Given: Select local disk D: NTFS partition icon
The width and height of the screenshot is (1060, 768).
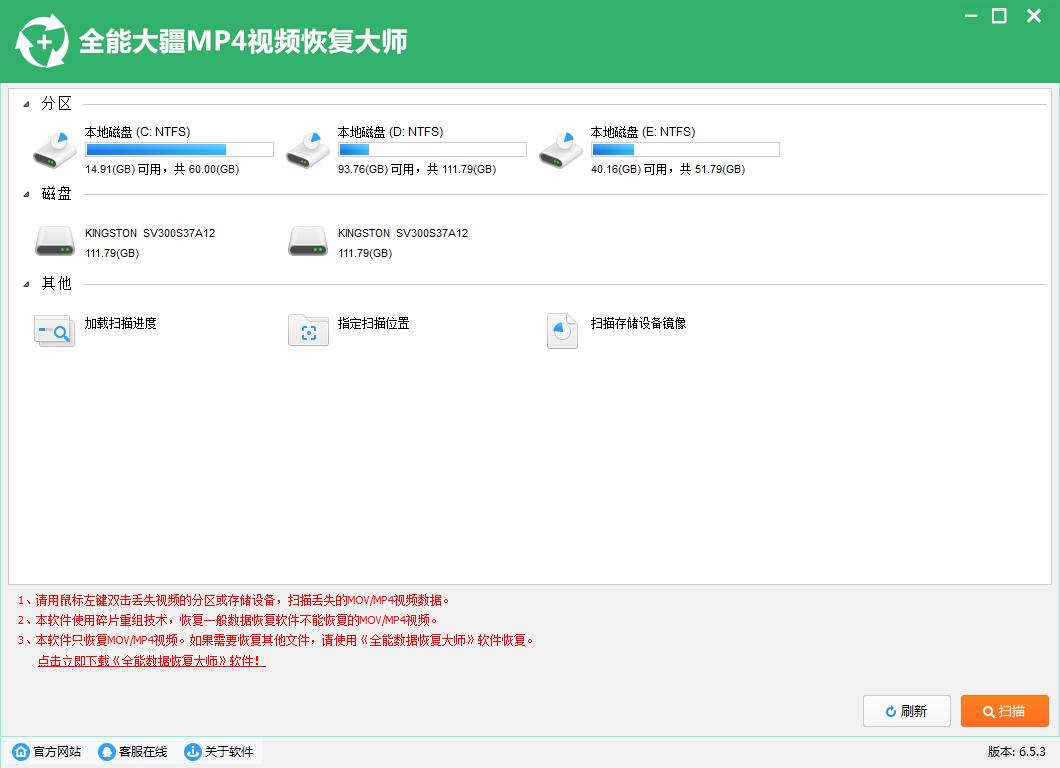Looking at the screenshot, I should tap(308, 148).
